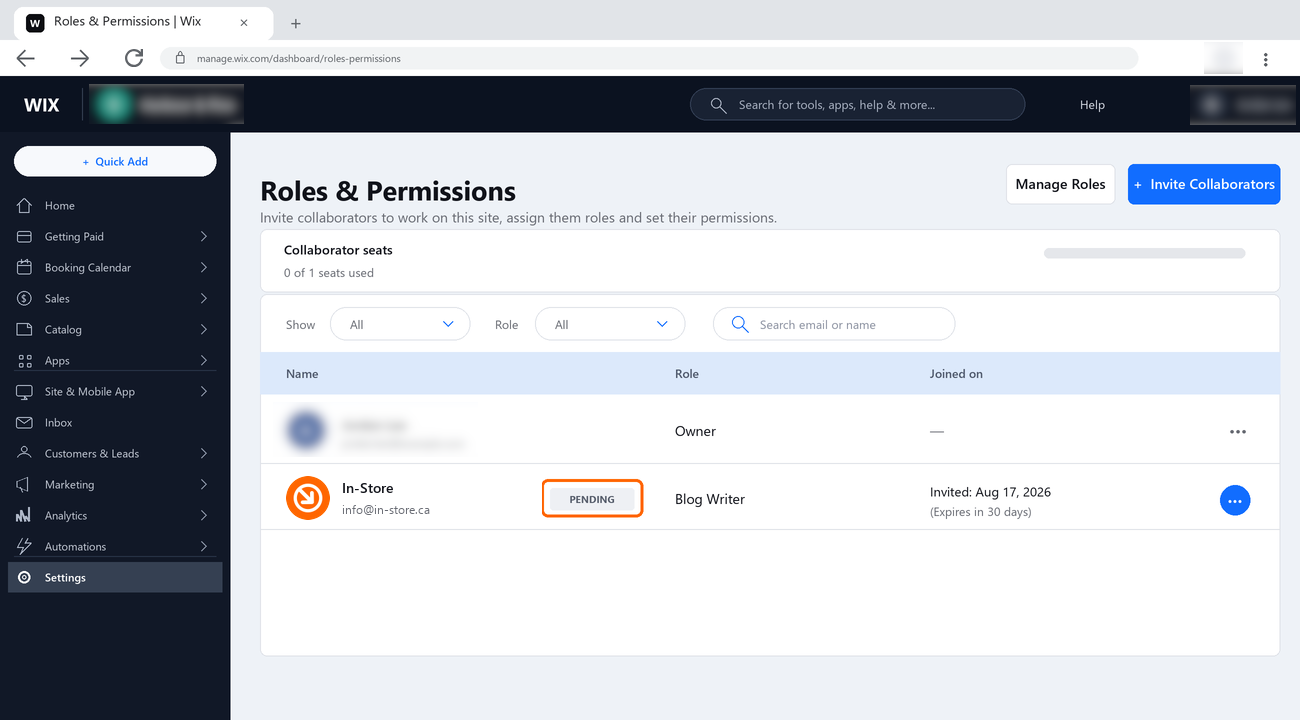Click the Help link in the header
The height and width of the screenshot is (720, 1300).
1092,105
